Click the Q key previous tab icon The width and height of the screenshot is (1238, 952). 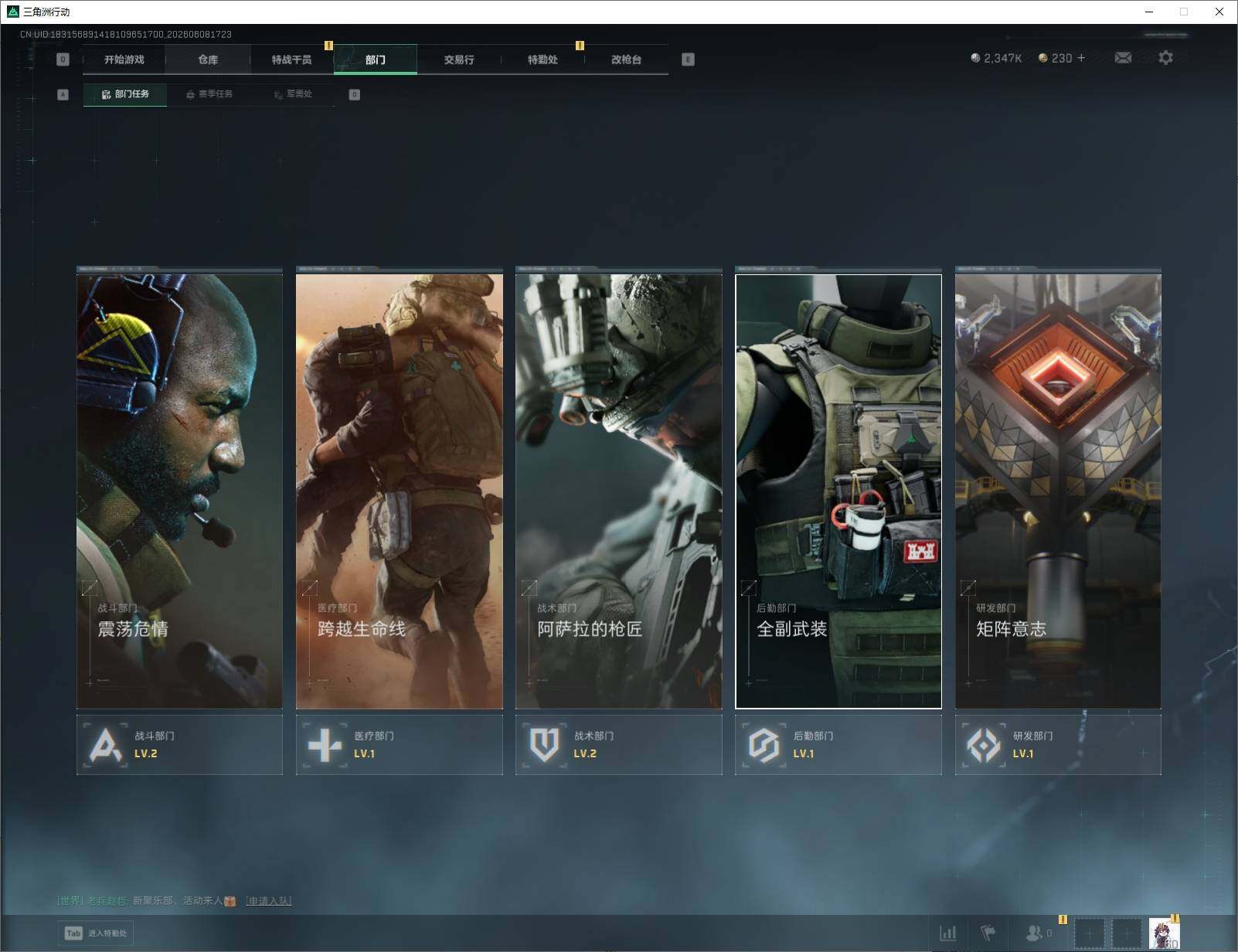(63, 59)
